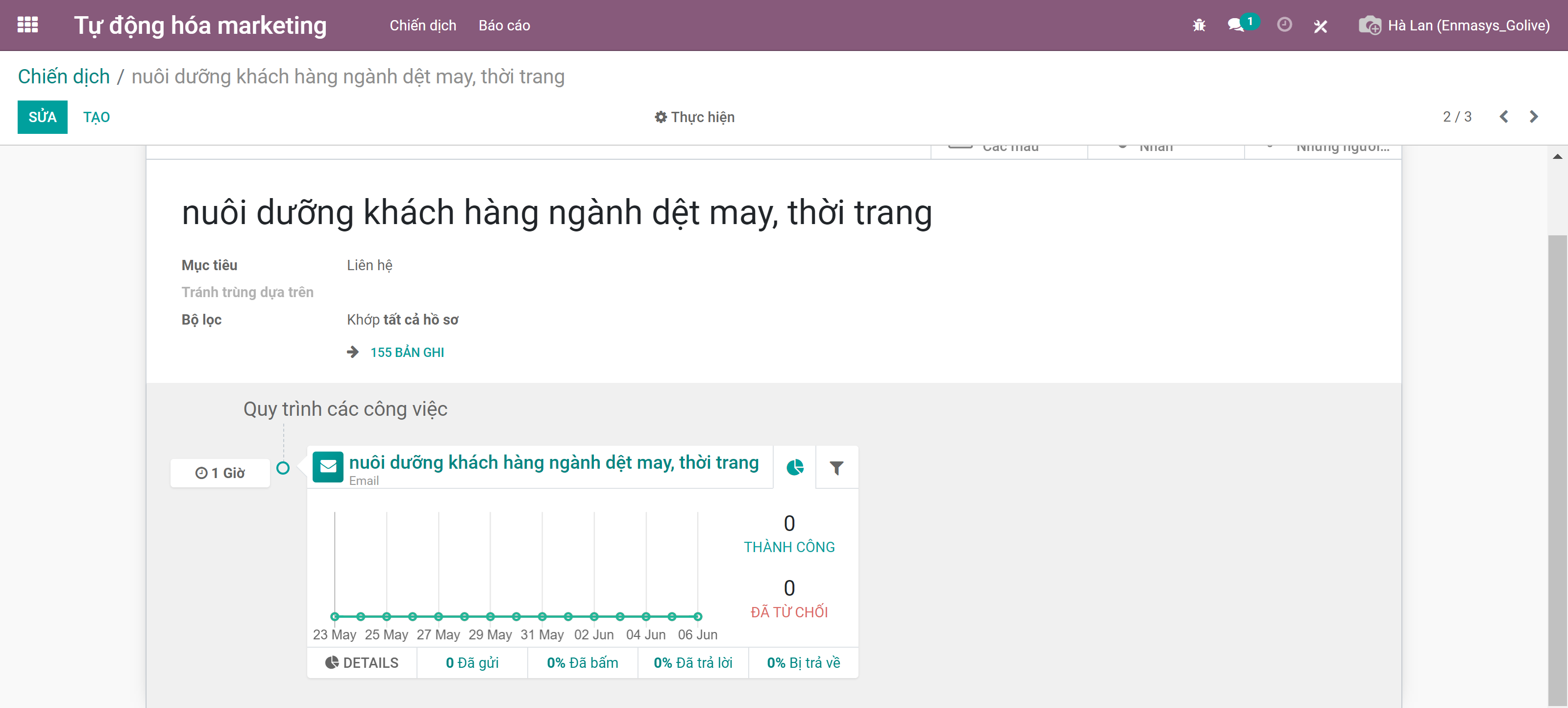
Task: Click the email envelope activity icon
Action: click(327, 467)
